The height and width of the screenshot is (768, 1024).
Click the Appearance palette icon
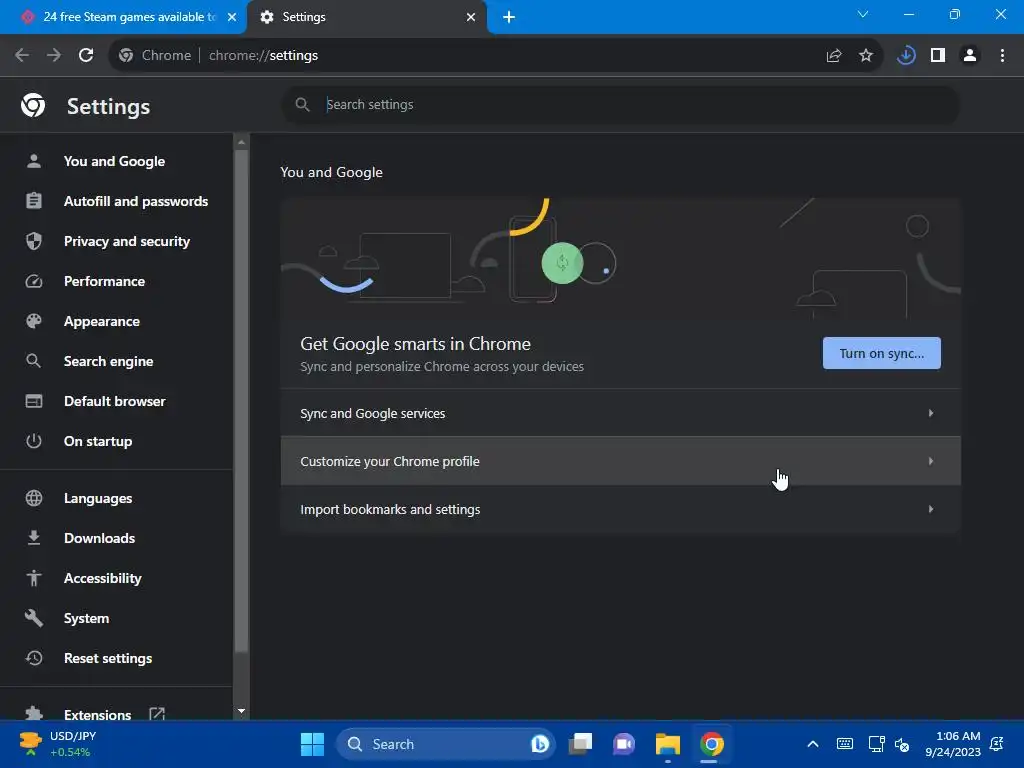[33, 321]
